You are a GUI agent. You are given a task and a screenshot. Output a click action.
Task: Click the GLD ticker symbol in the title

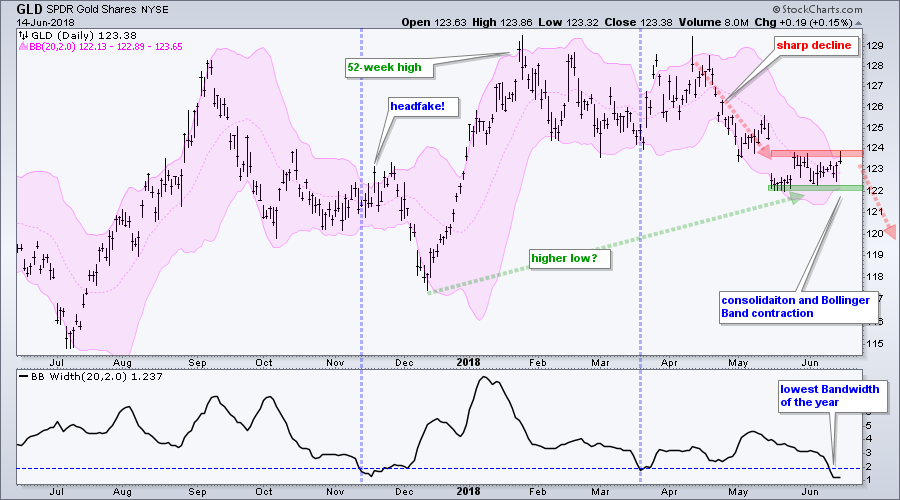pyautogui.click(x=29, y=9)
